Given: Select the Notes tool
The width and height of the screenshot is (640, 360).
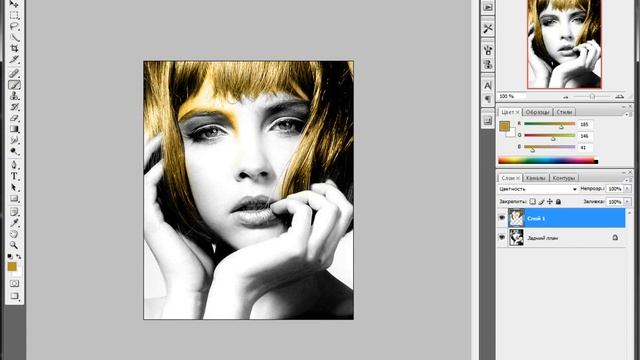Looking at the screenshot, I should [x=14, y=212].
